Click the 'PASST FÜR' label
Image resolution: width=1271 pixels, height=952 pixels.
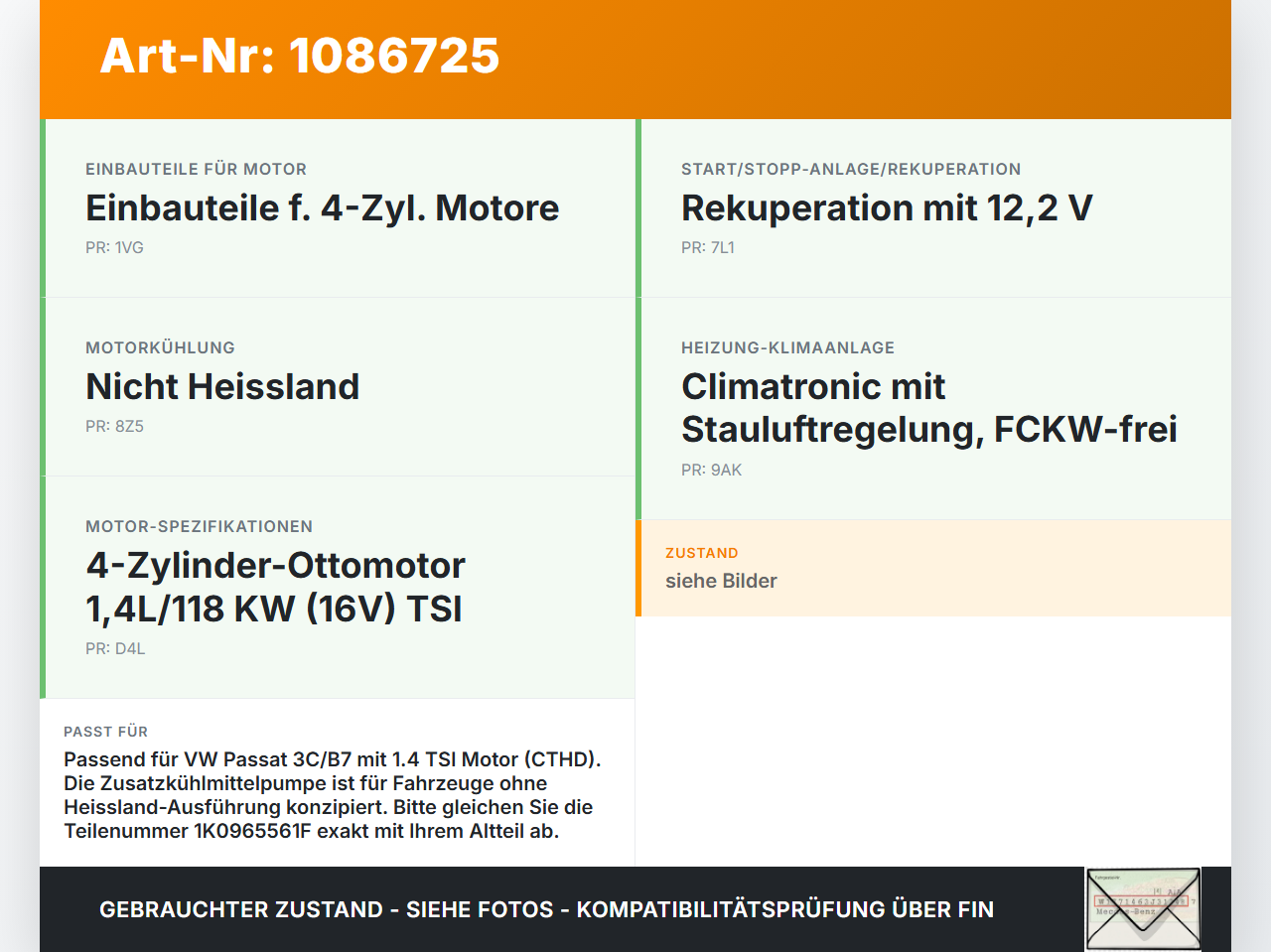coord(105,732)
